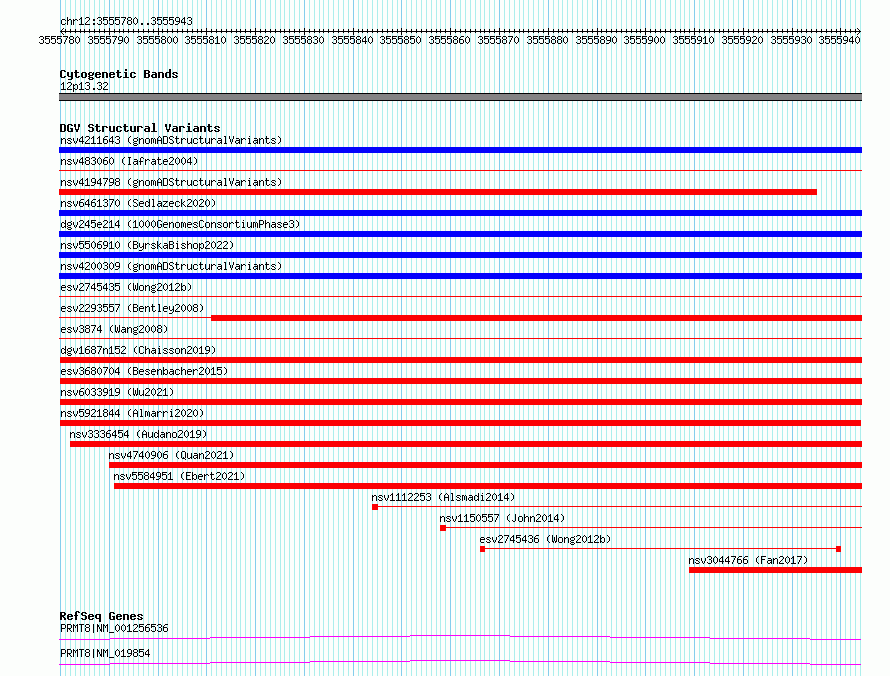The height and width of the screenshot is (676, 890).
Task: Open variant esv2745436 (Wong2012b)
Action: click(545, 539)
